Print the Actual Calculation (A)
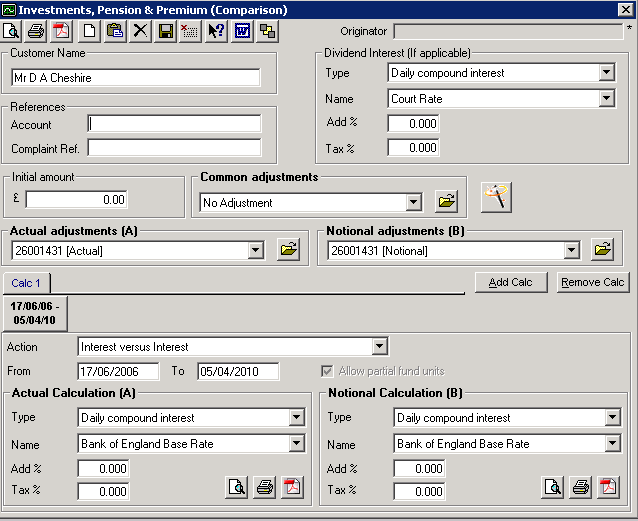The image size is (638, 521). tap(264, 487)
